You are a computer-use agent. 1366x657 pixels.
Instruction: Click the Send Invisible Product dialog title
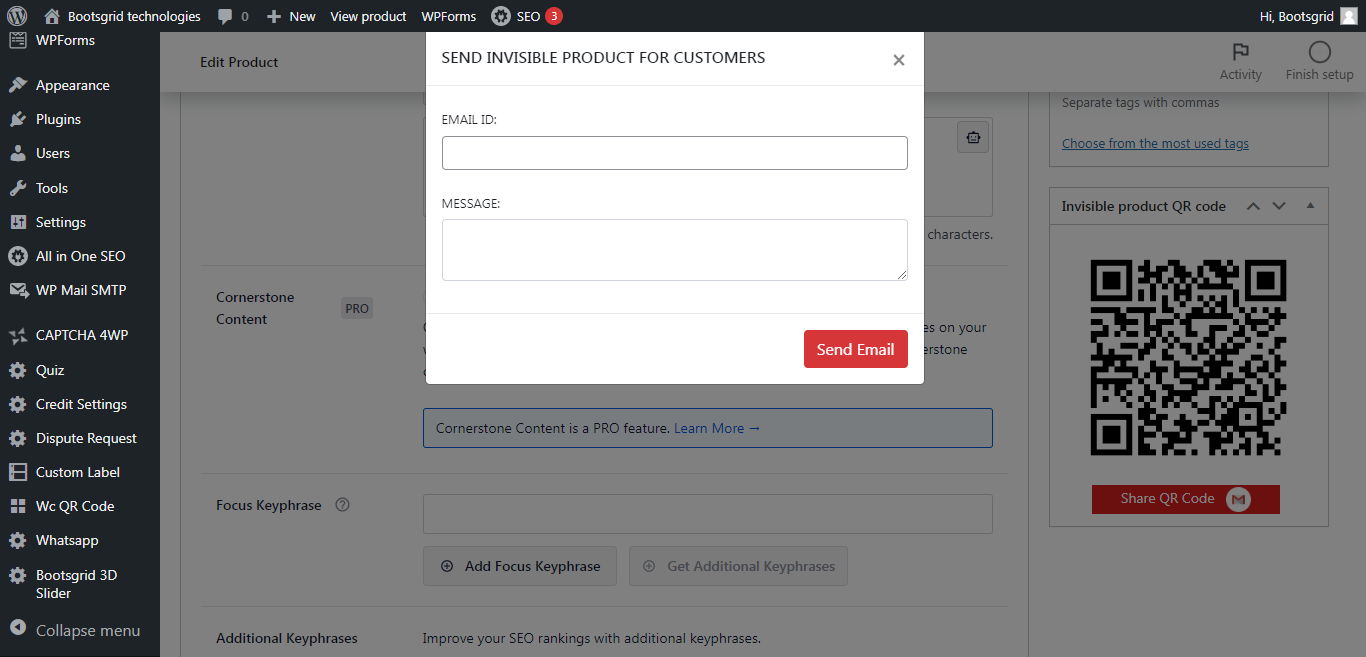tap(603, 58)
